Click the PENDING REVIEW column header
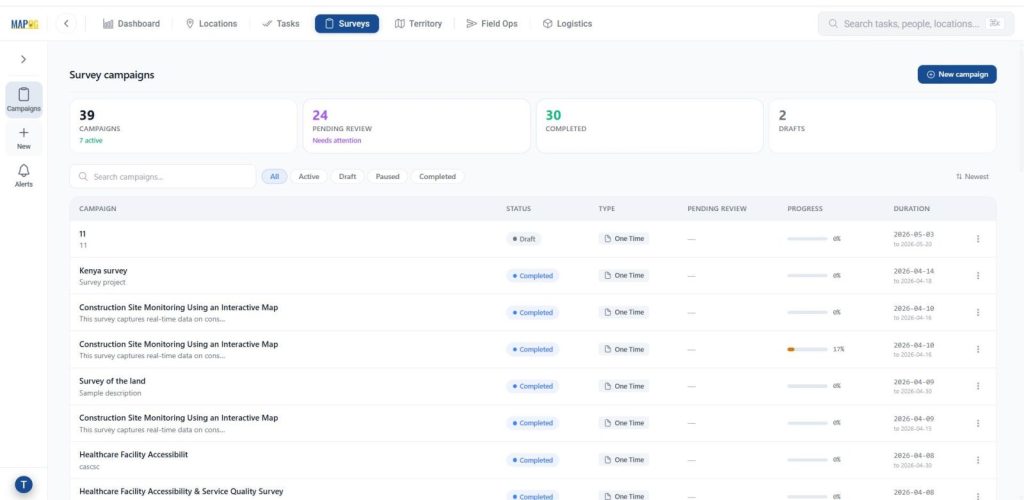1024x500 pixels. [716, 209]
